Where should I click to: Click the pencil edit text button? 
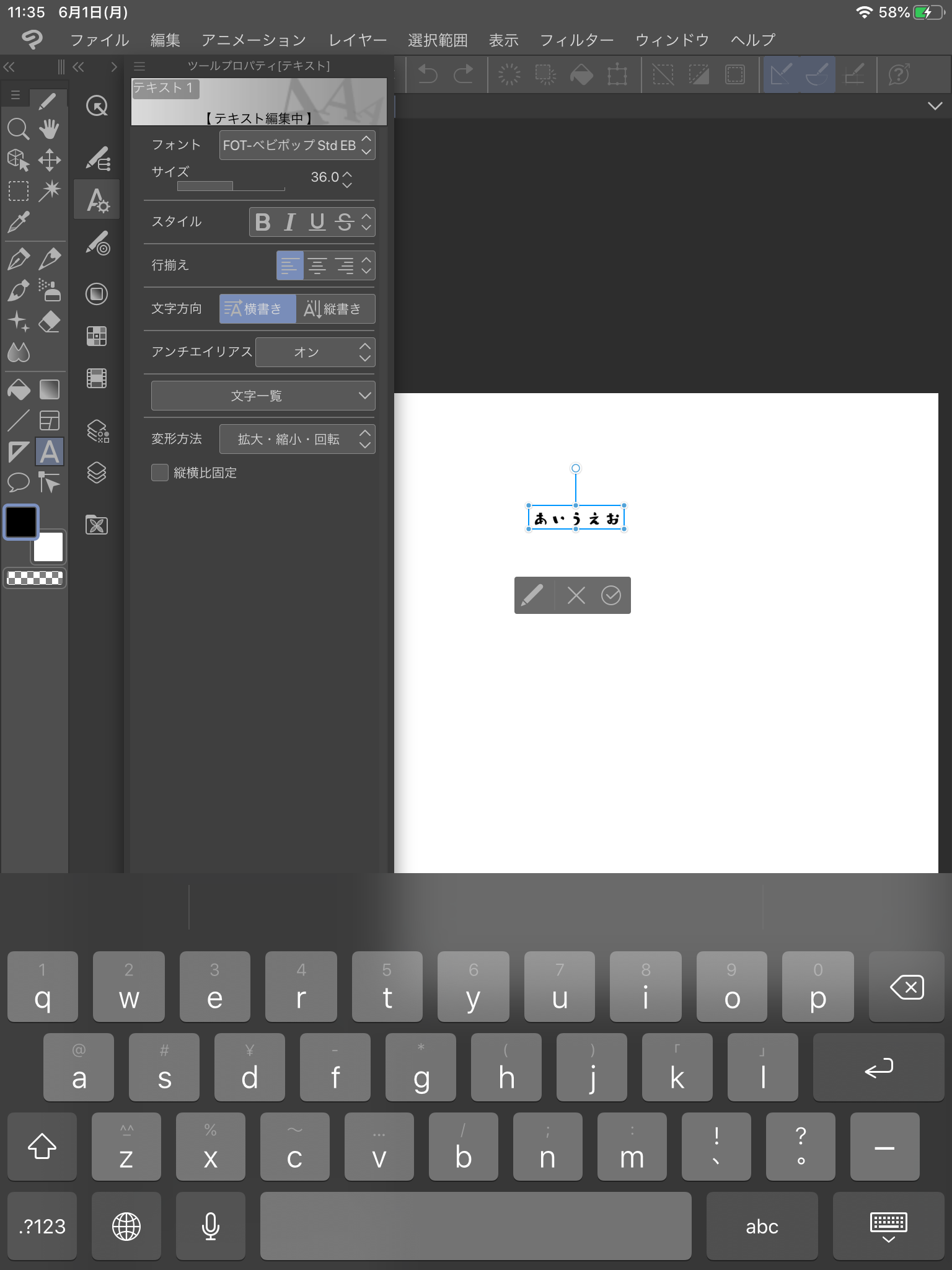click(533, 595)
